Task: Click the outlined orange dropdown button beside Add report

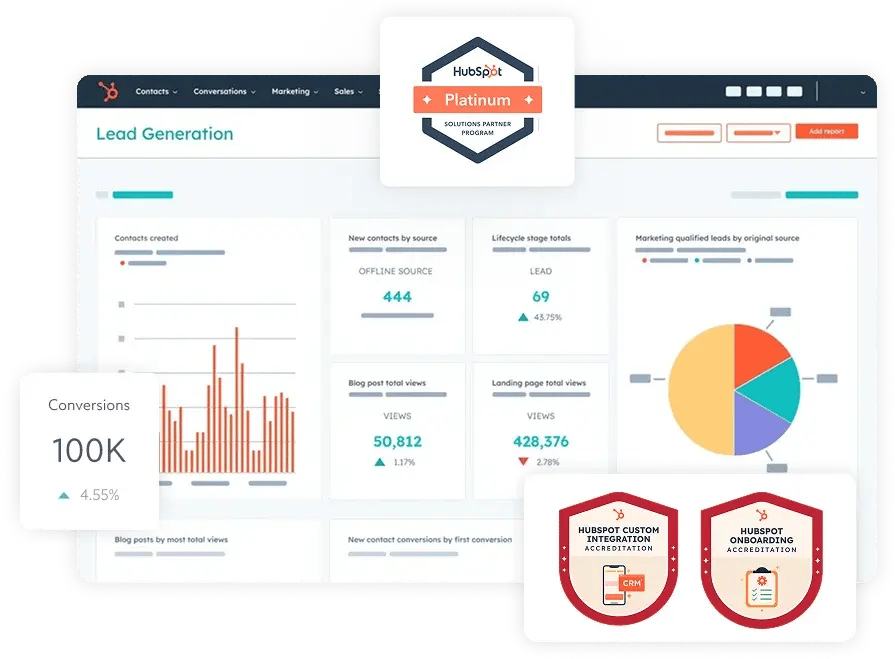Action: pyautogui.click(x=758, y=132)
